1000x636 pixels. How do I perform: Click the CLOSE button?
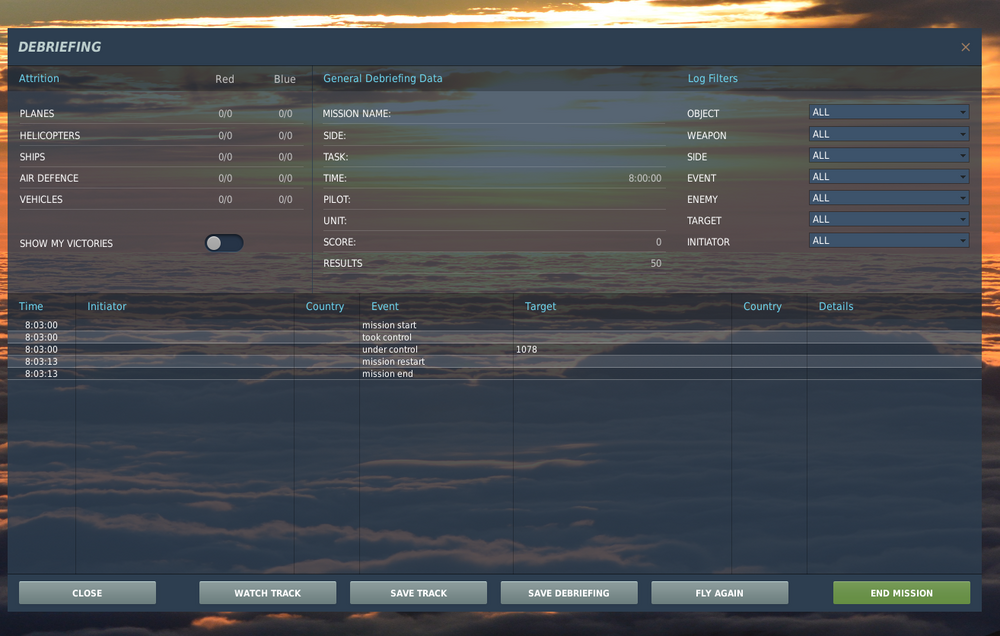(87, 593)
